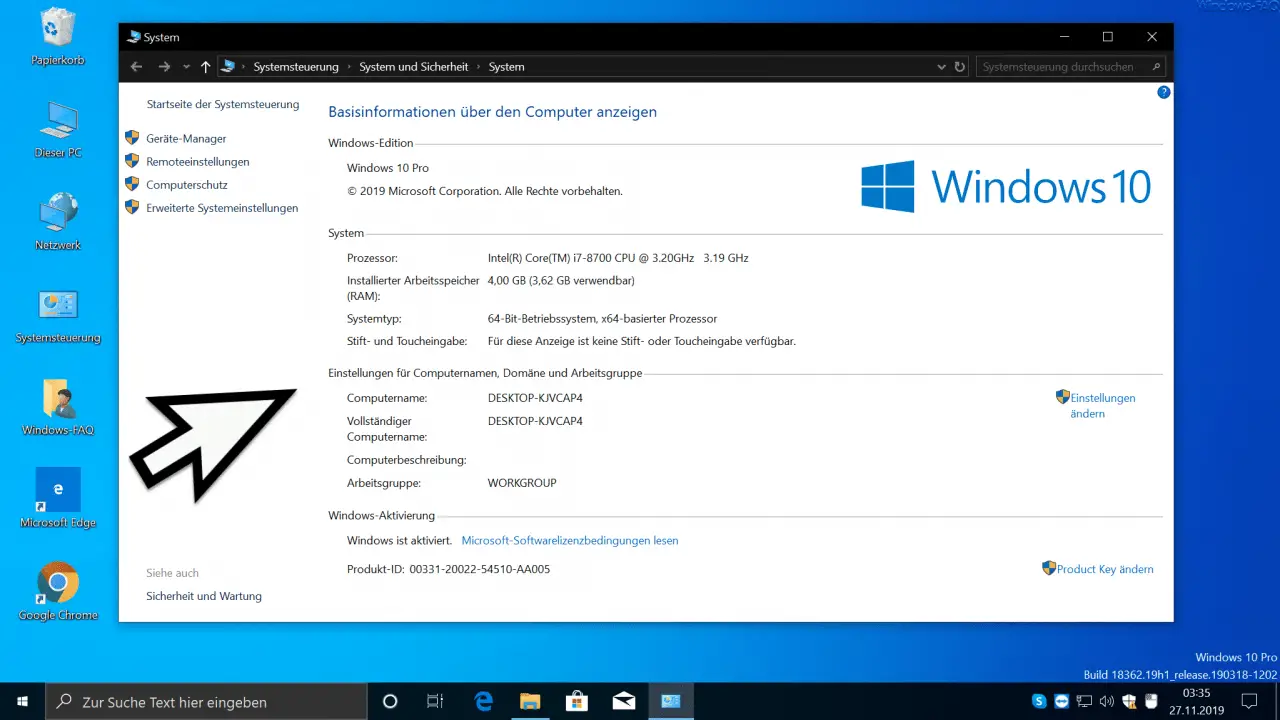Go to Startseite der Systemsteuerung
Screen dimensions: 1280x720
pyautogui.click(x=223, y=104)
